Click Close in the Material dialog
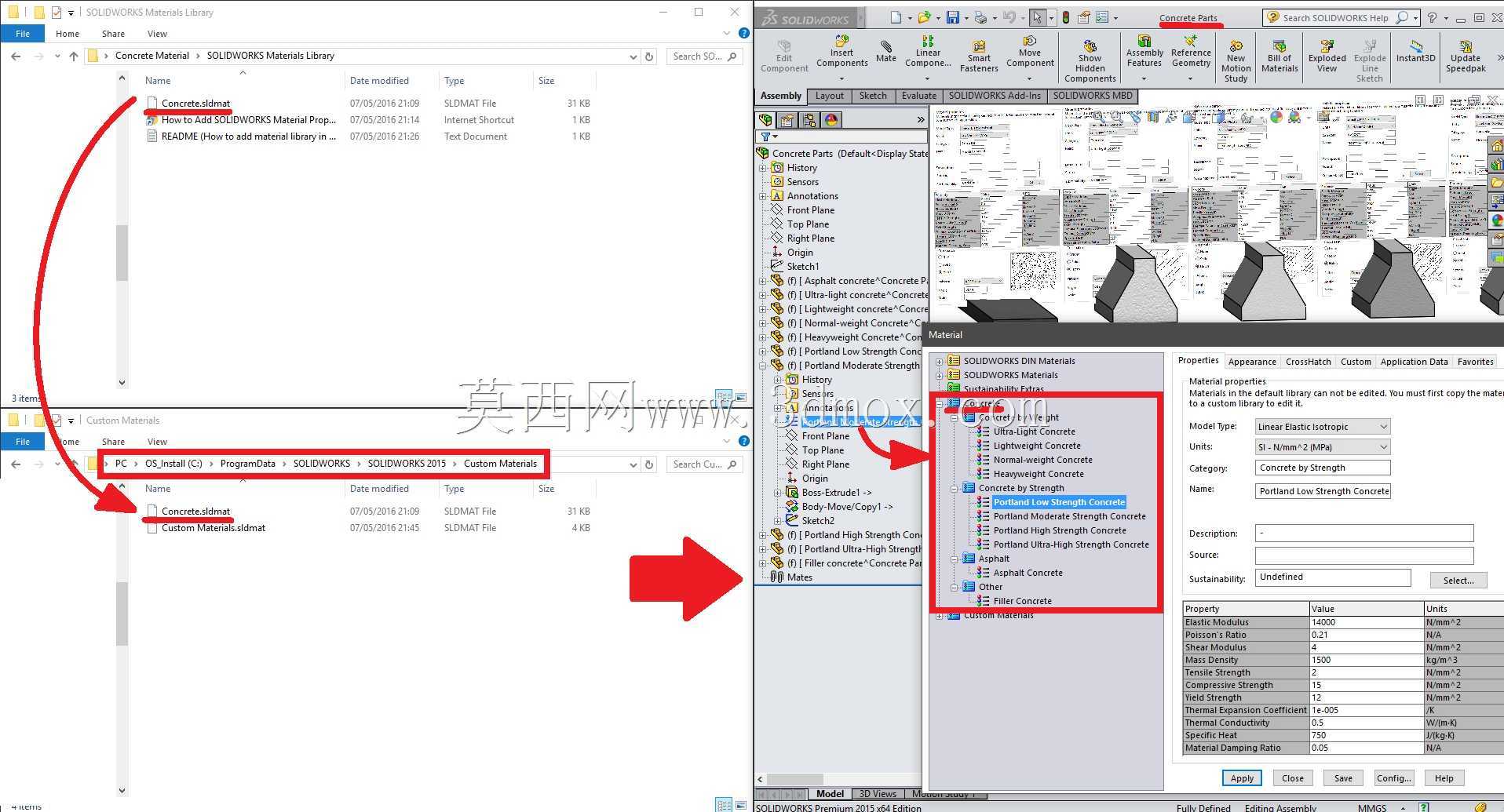Image resolution: width=1504 pixels, height=812 pixels. (x=1292, y=778)
